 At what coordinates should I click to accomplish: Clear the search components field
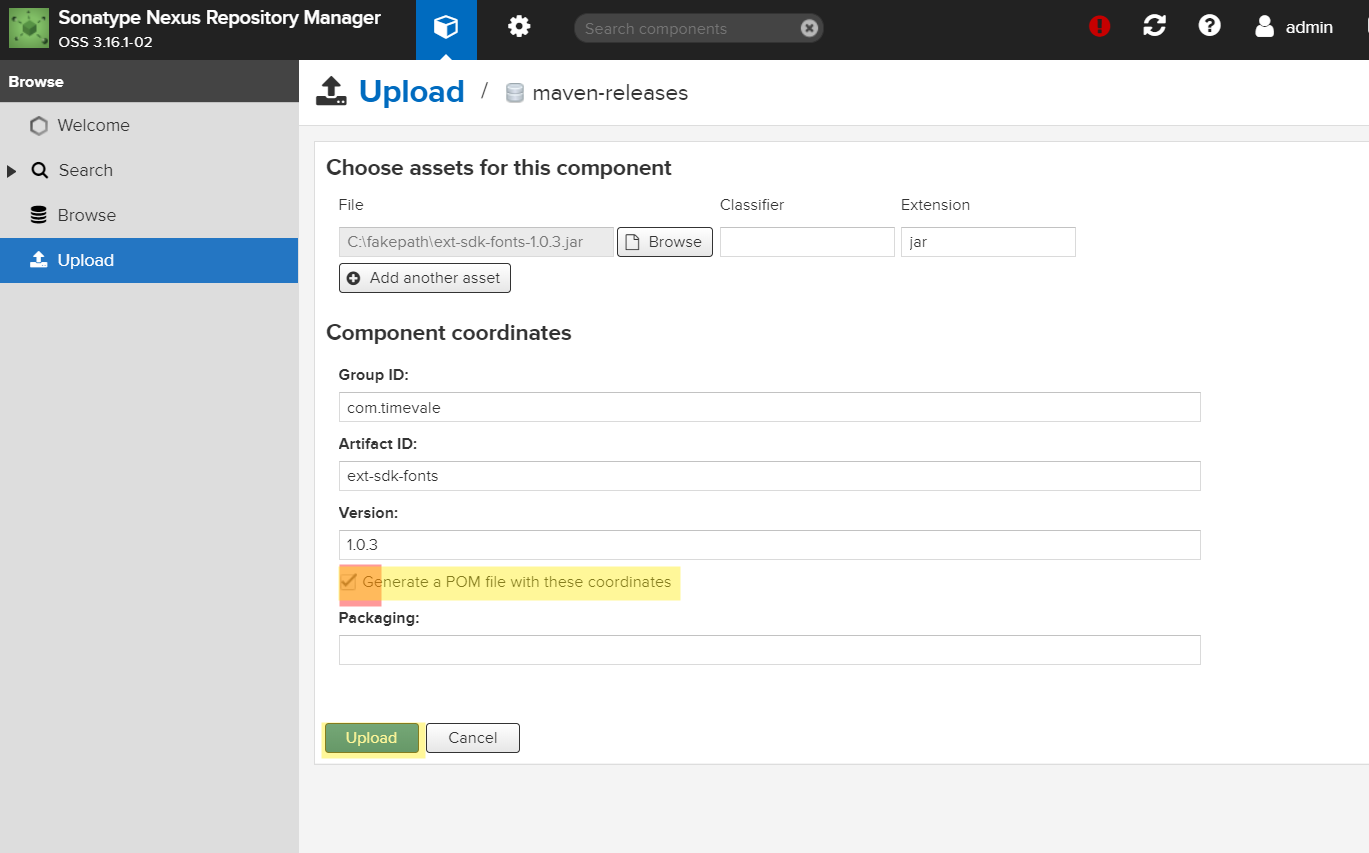click(x=809, y=28)
